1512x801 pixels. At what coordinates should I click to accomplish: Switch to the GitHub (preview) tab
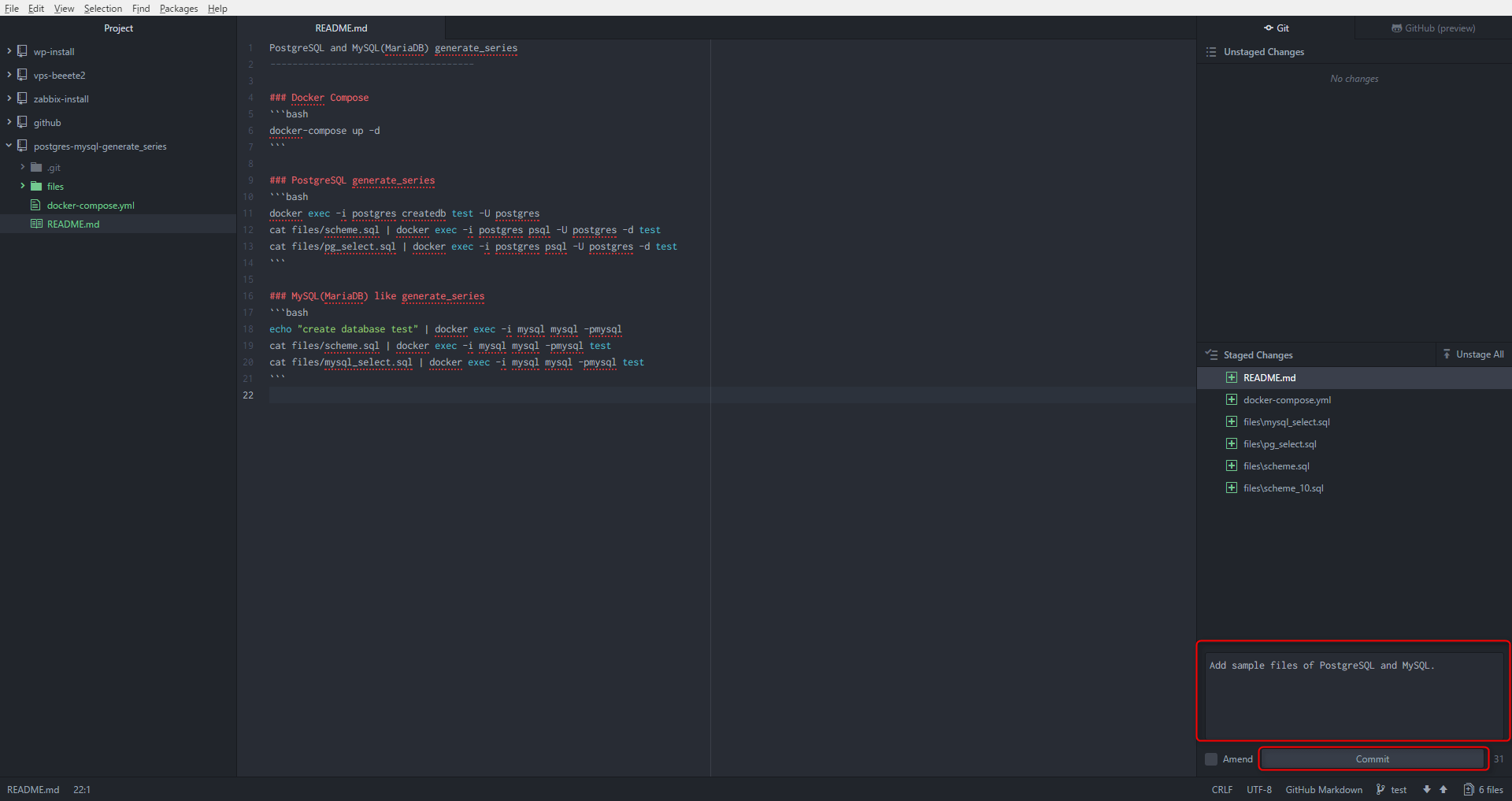[1433, 28]
